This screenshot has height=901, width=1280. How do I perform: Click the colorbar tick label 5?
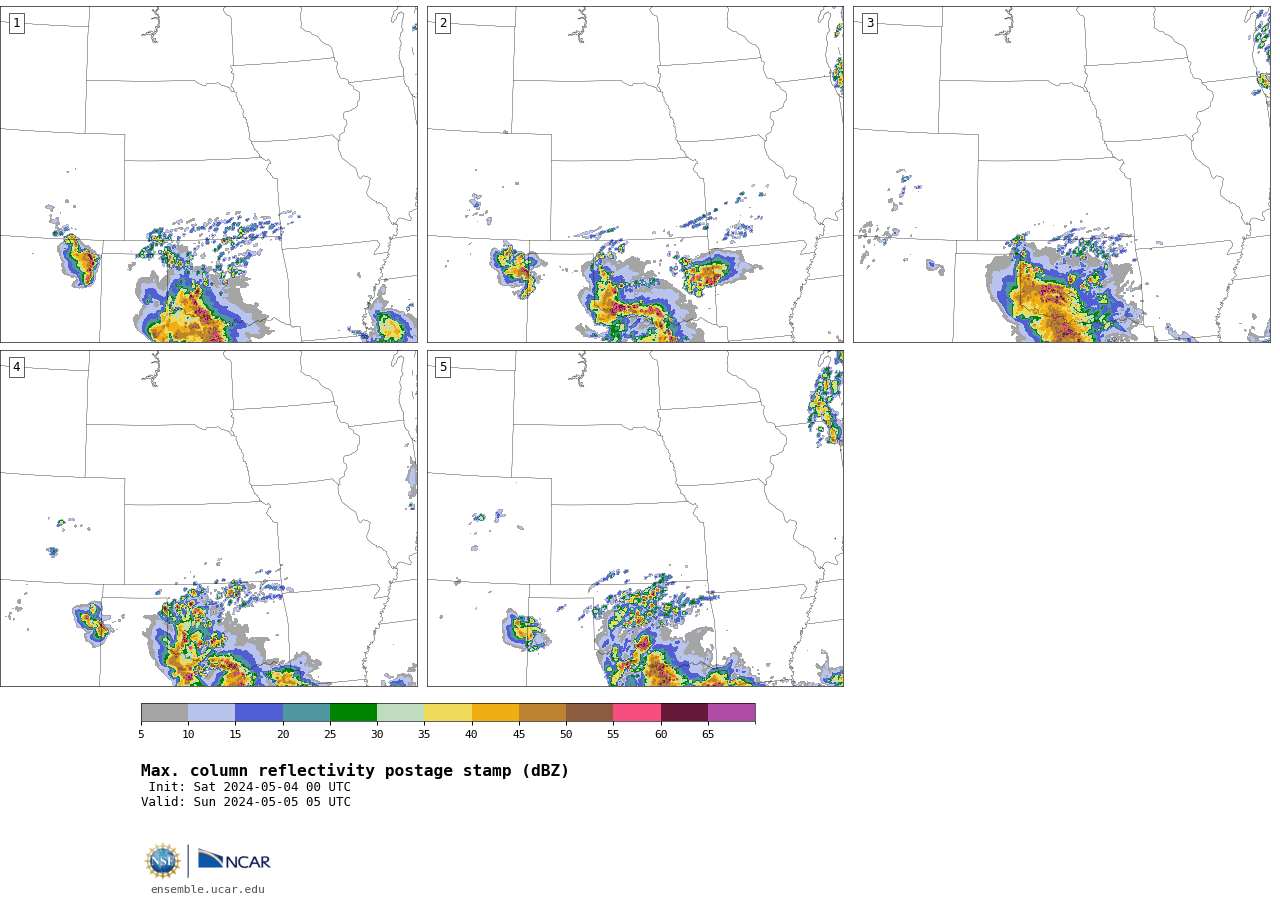coord(141,735)
